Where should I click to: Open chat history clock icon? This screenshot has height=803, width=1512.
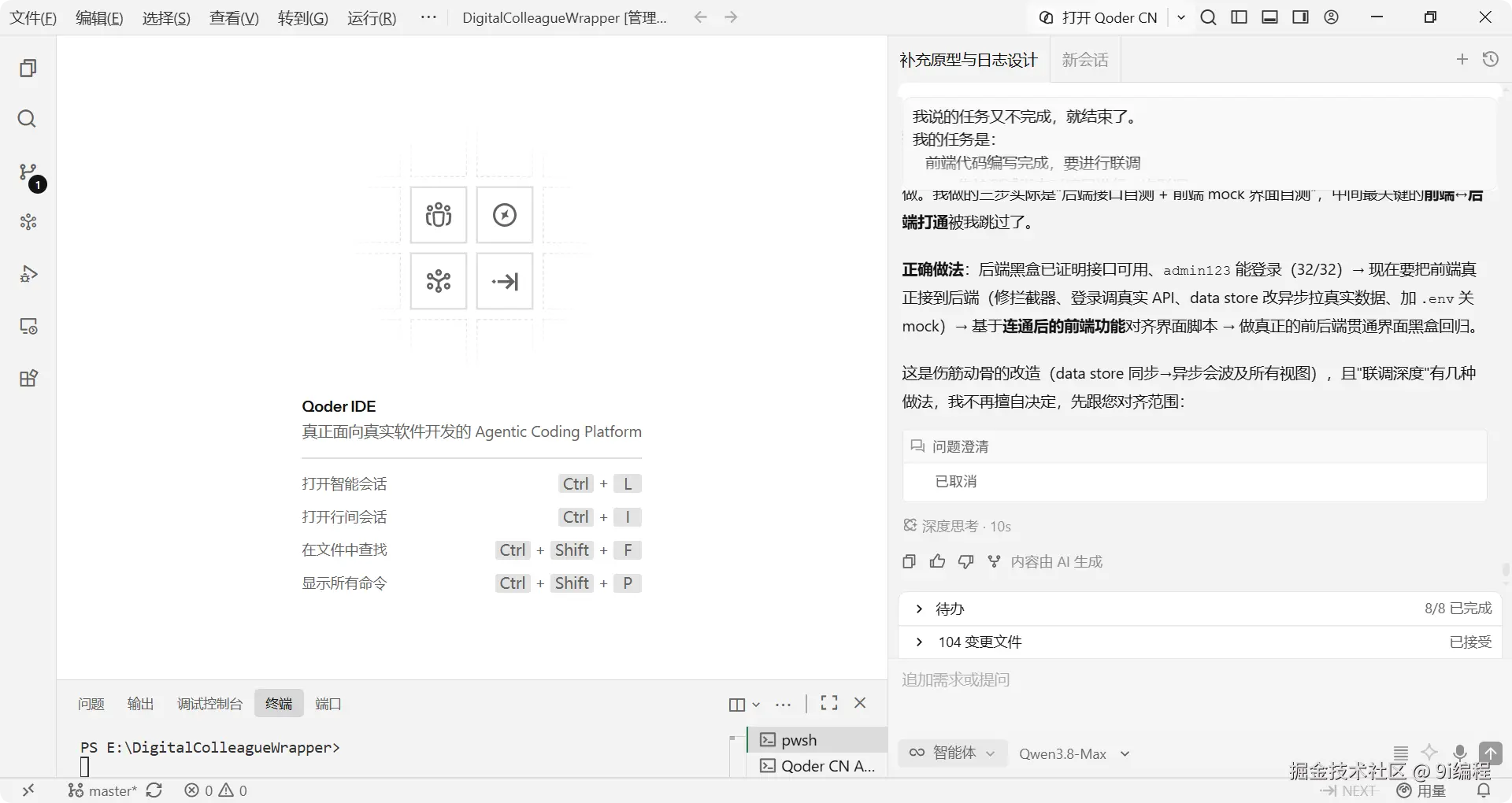1491,59
